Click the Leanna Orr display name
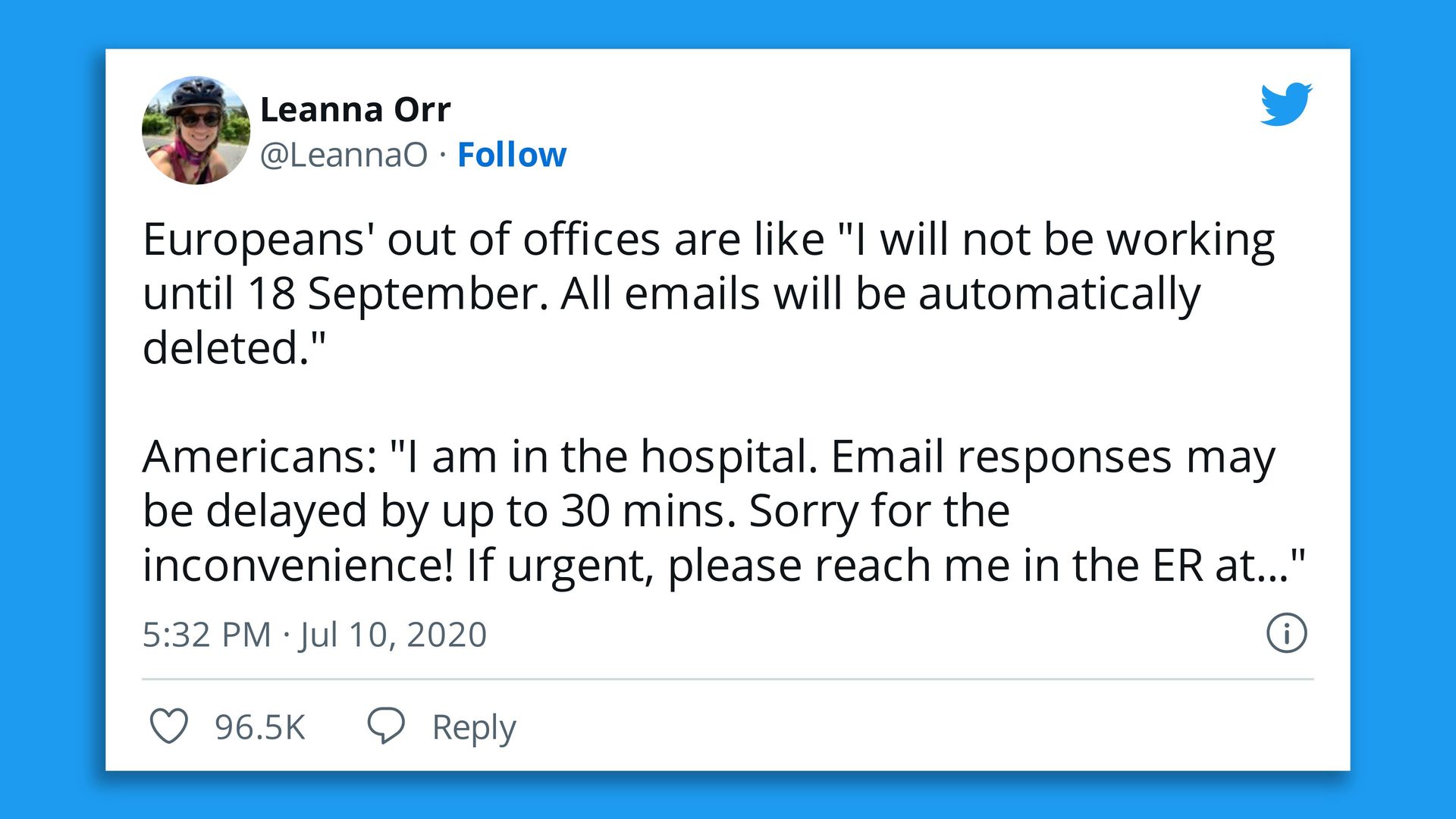This screenshot has height=819, width=1456. pyautogui.click(x=355, y=110)
